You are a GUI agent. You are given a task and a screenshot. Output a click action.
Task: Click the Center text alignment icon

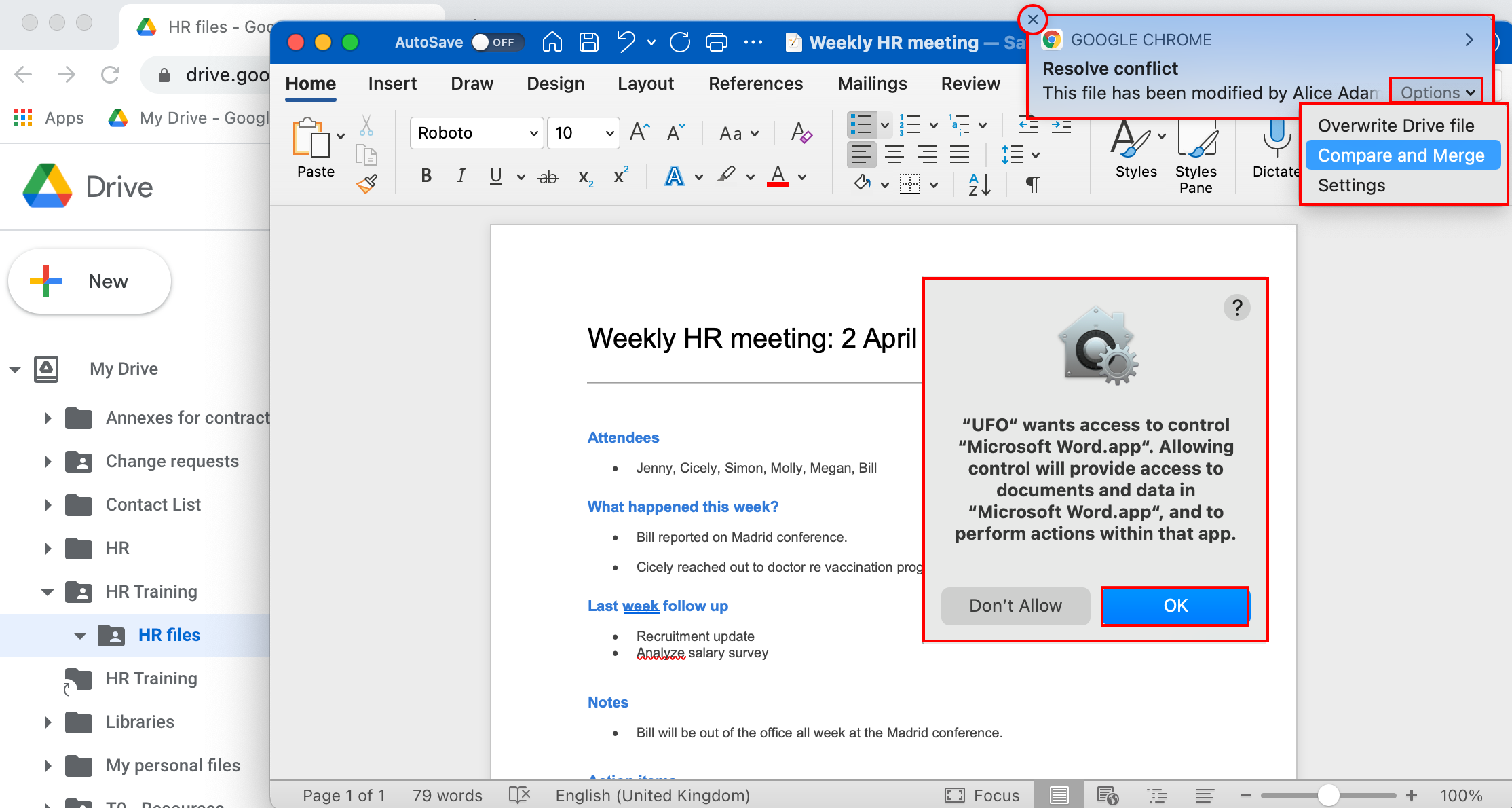tap(894, 155)
